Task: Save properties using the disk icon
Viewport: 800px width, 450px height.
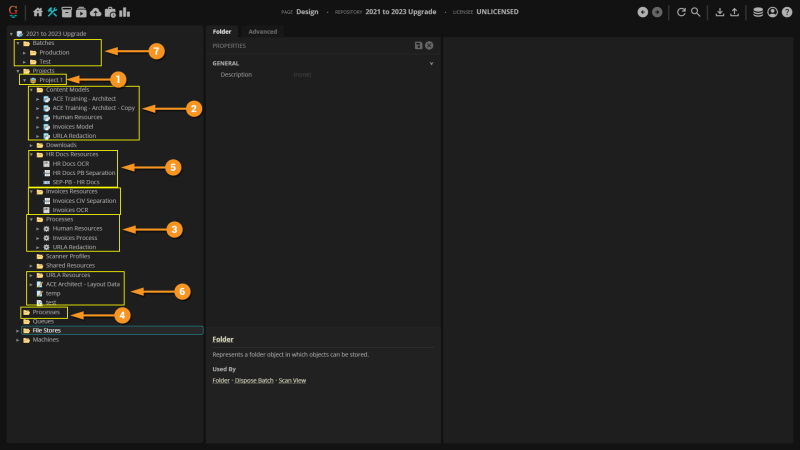Action: click(x=418, y=46)
